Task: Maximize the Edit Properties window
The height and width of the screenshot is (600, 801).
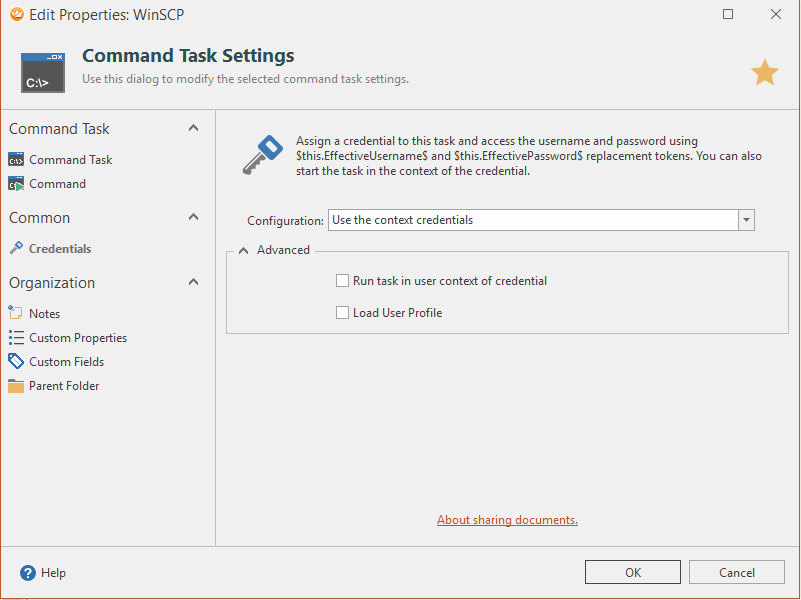Action: click(728, 14)
